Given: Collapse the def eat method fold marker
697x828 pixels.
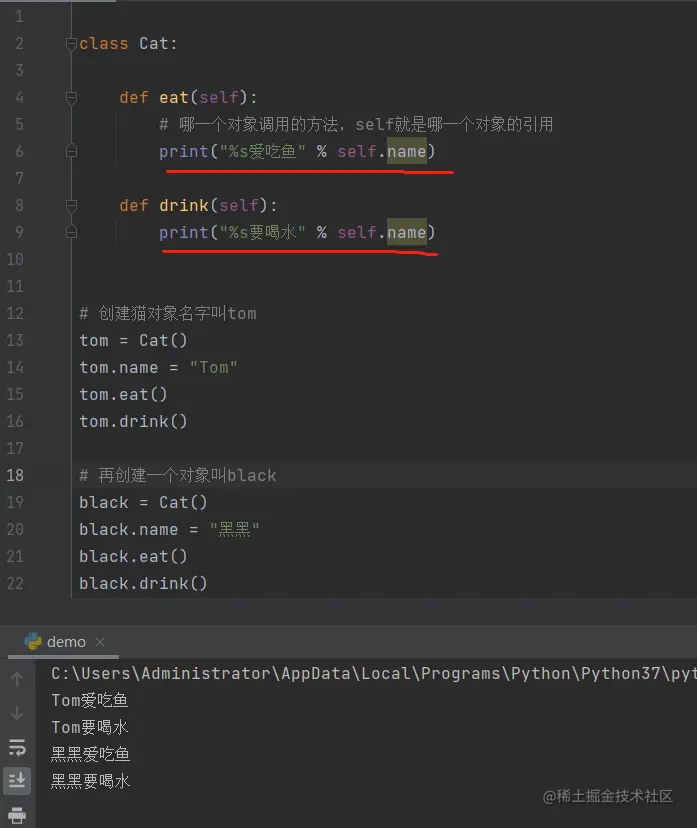Looking at the screenshot, I should (x=71, y=98).
